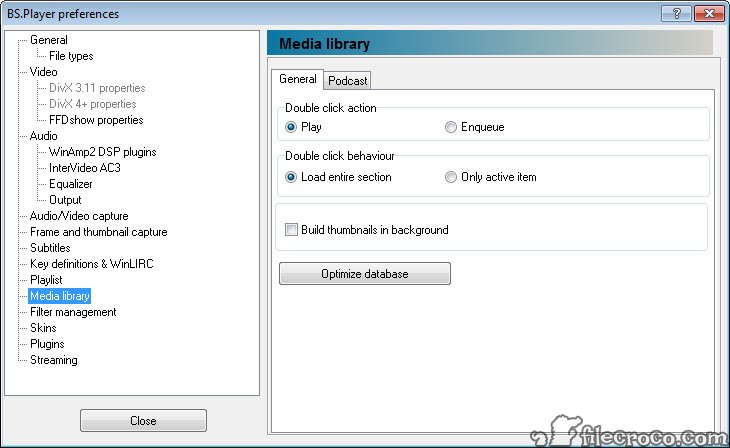
Task: Open File types settings
Action: tap(71, 56)
